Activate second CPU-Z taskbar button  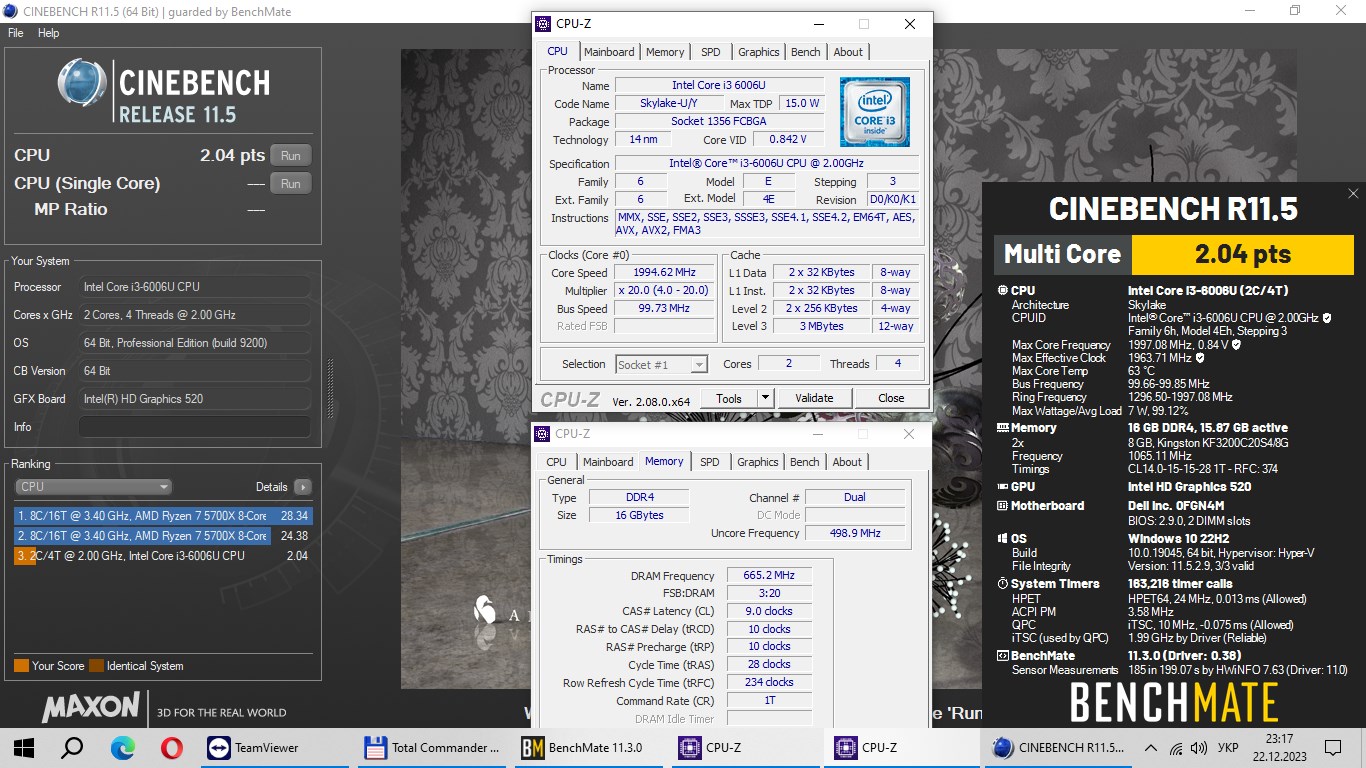(904, 747)
